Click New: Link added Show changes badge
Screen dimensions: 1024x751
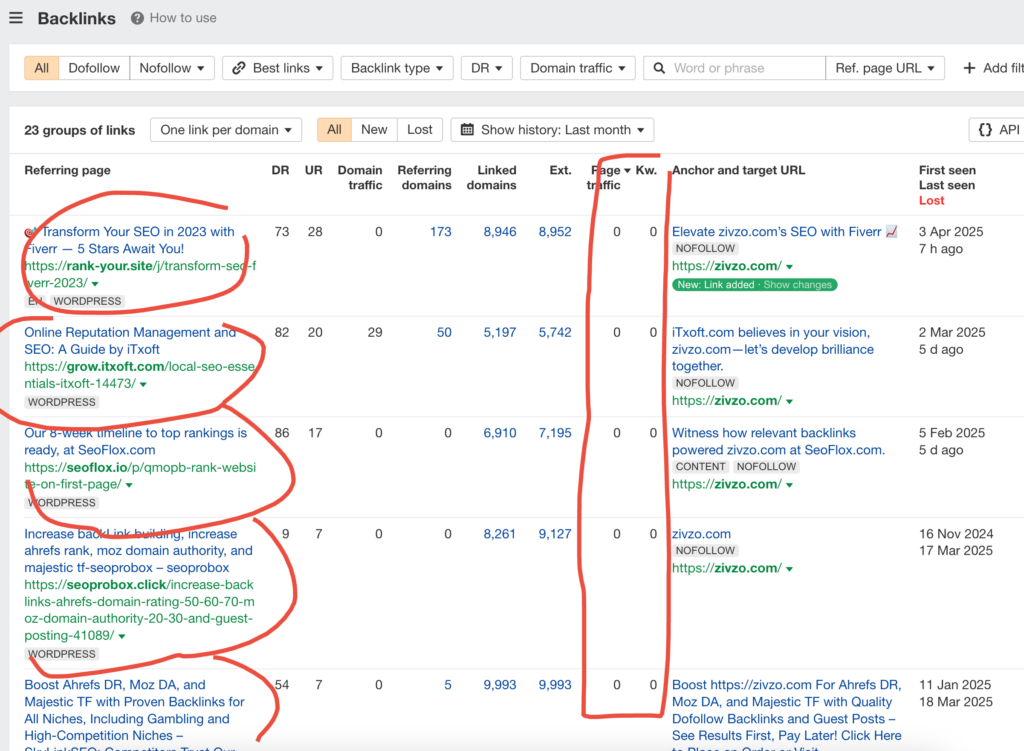pyautogui.click(x=754, y=285)
